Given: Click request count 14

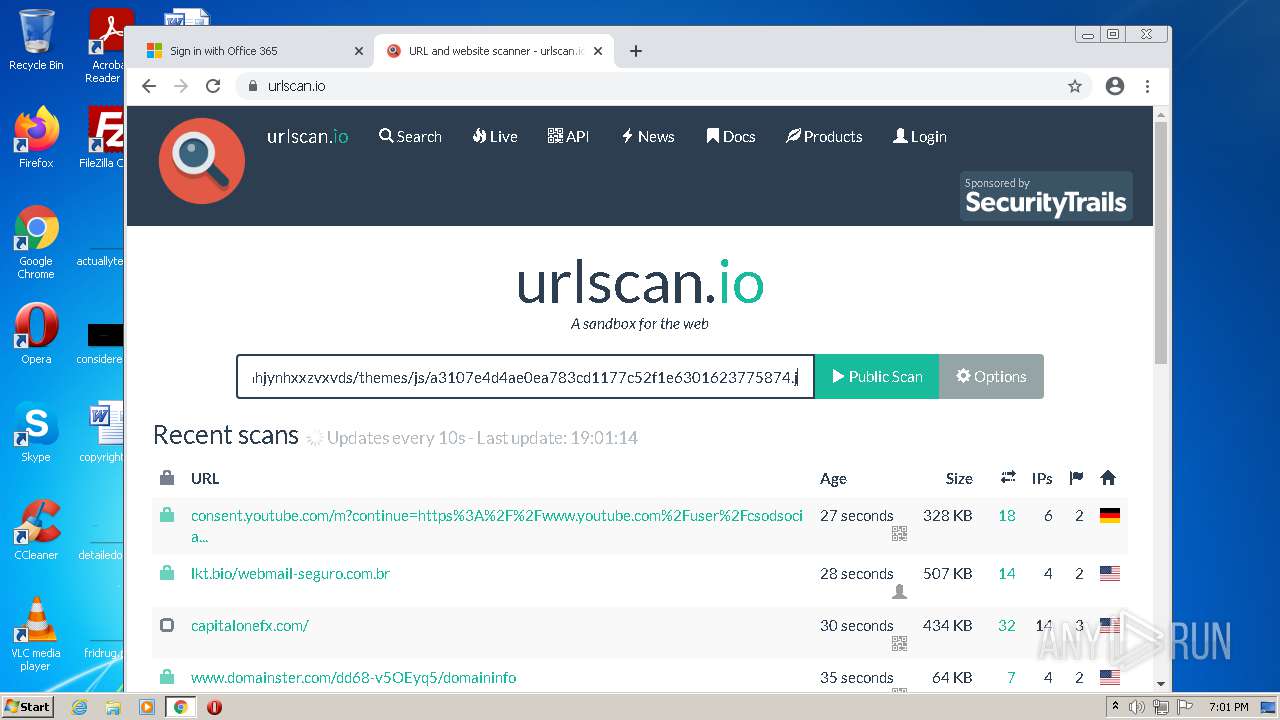Looking at the screenshot, I should click(1007, 574).
